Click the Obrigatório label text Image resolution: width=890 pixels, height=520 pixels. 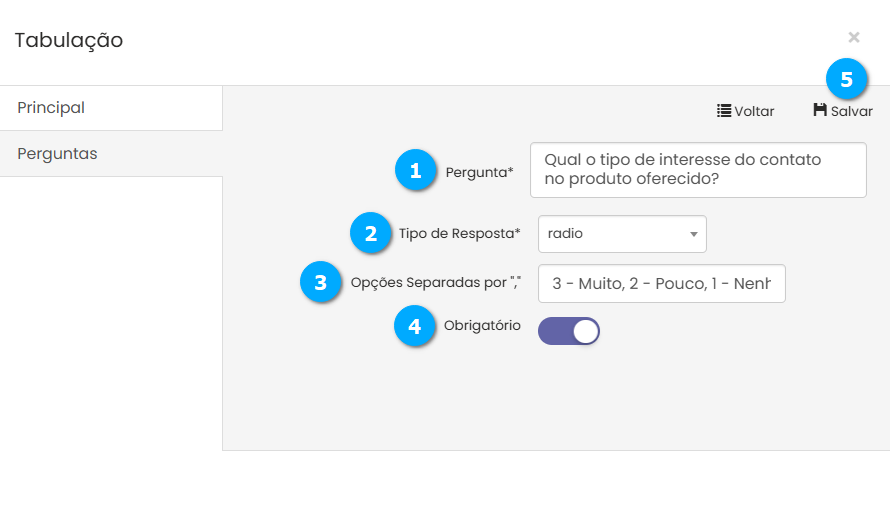point(482,326)
